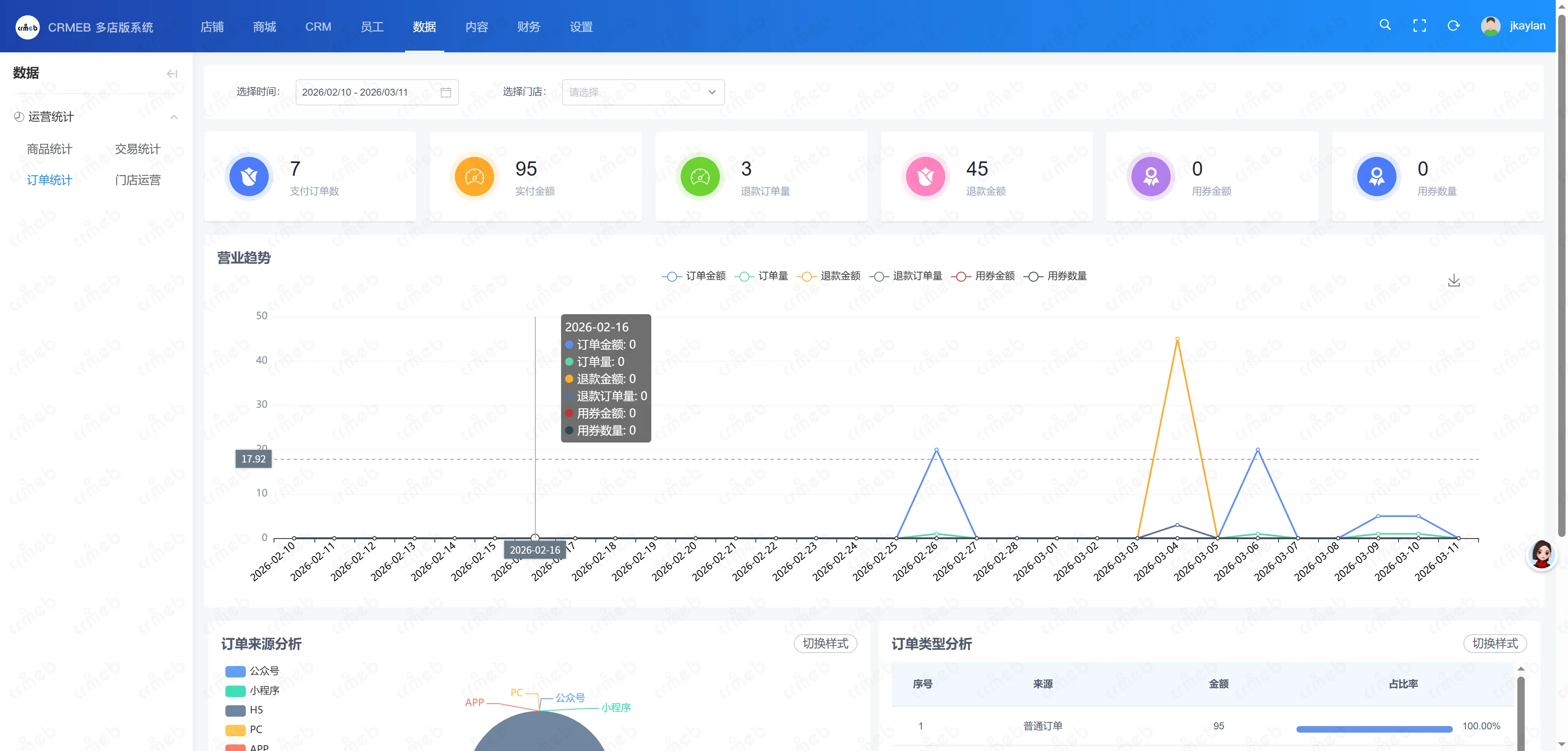
Task: Click the 普通订单 table cell
Action: [1042, 725]
